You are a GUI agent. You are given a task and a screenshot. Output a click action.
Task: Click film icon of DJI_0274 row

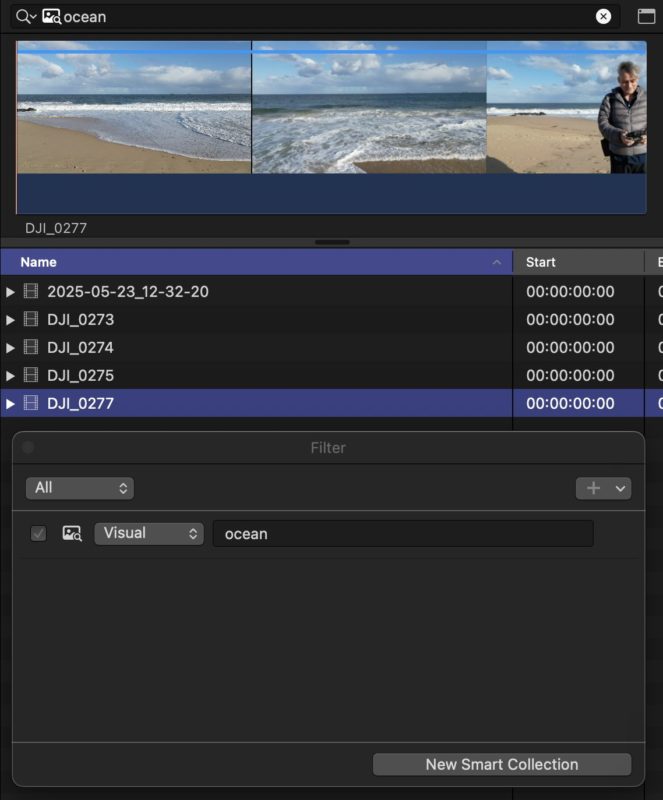[31, 347]
